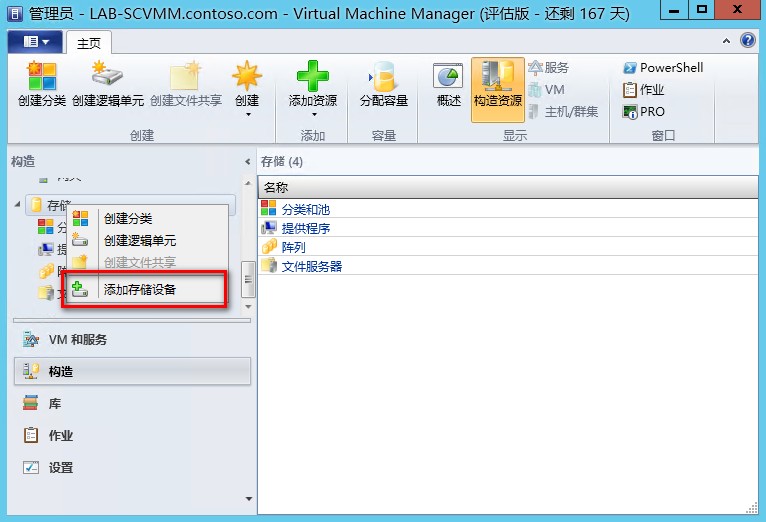The width and height of the screenshot is (766, 522).
Task: Click greyed 创建文件共享 context menu entry
Action: (x=149, y=262)
